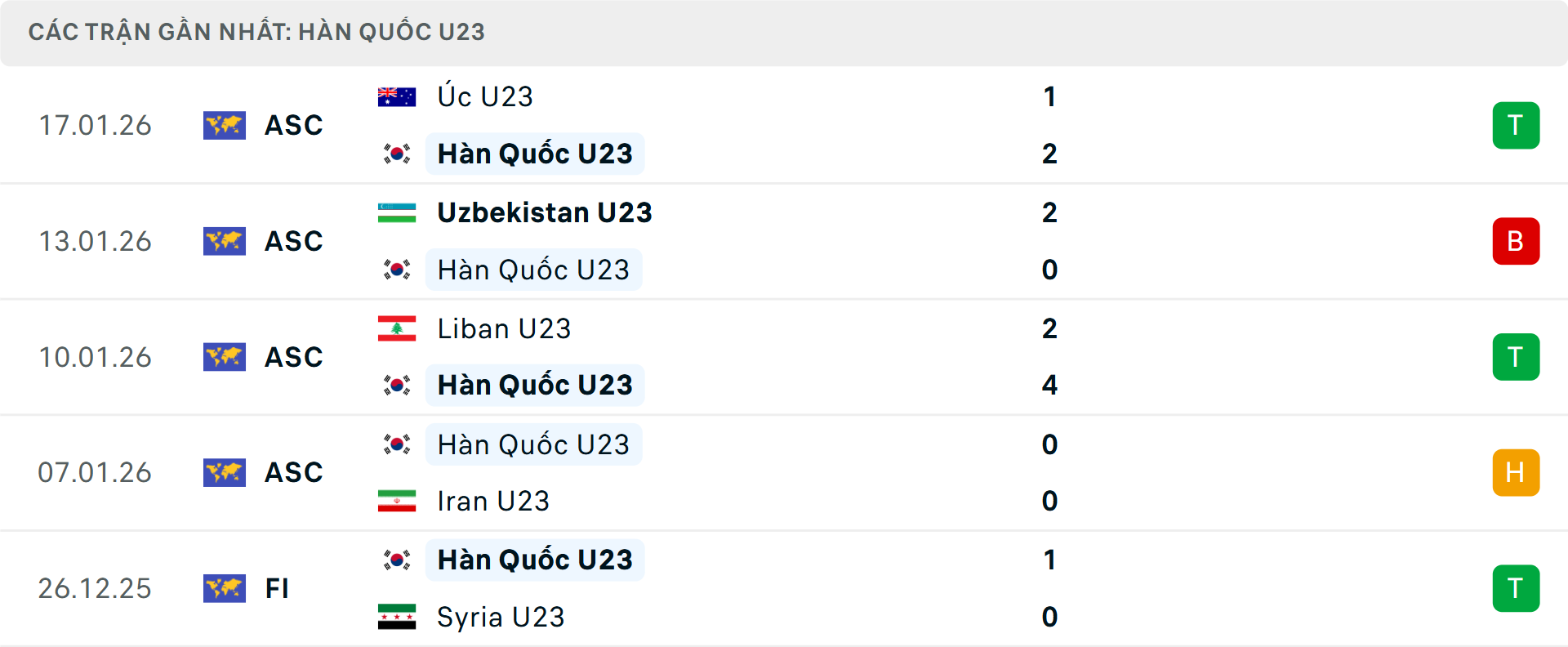This screenshot has height=647, width=1568.
Task: Click the red B result badge
Action: (x=1516, y=241)
